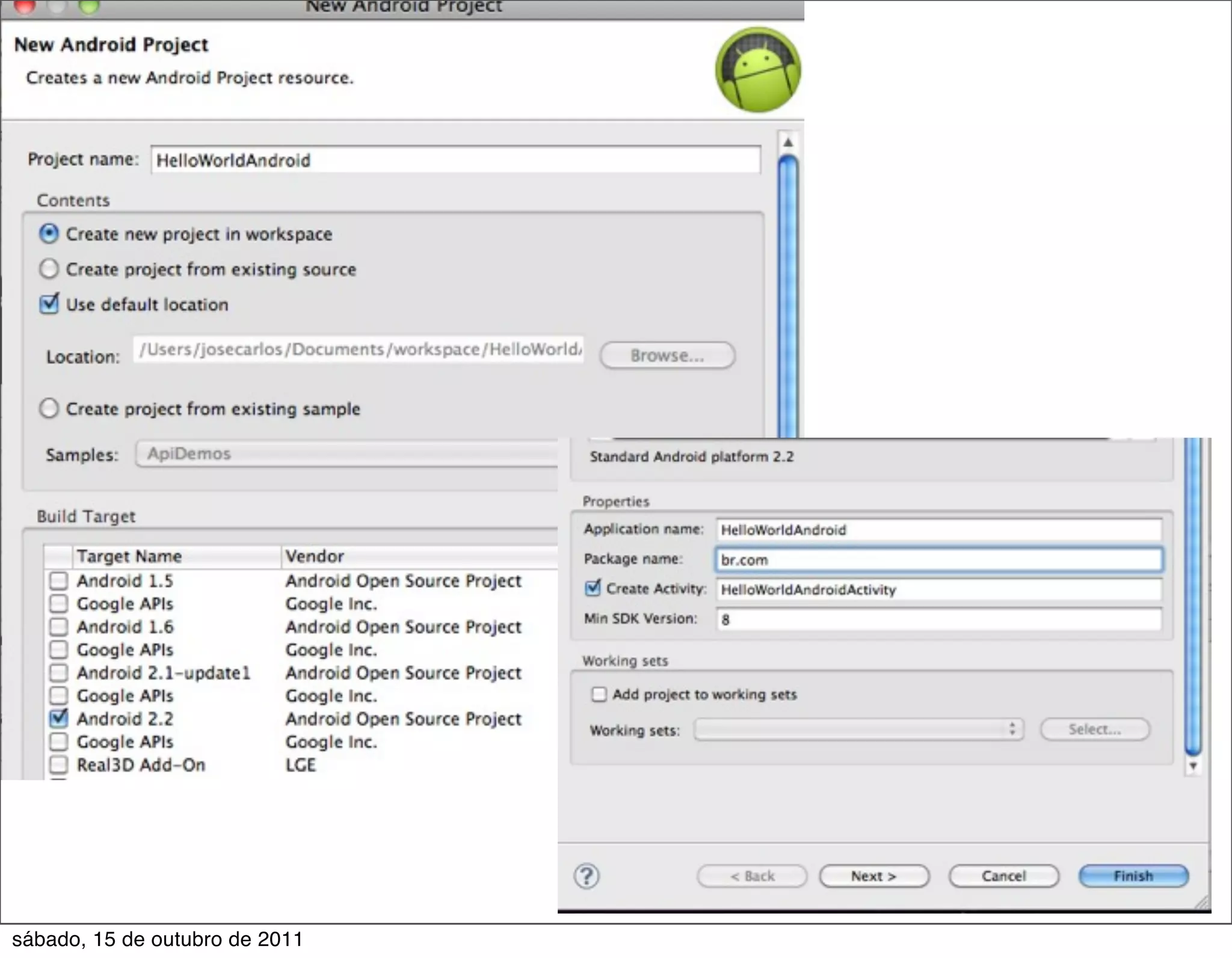Select Create new project in workspace
1232x958 pixels.
(49, 234)
